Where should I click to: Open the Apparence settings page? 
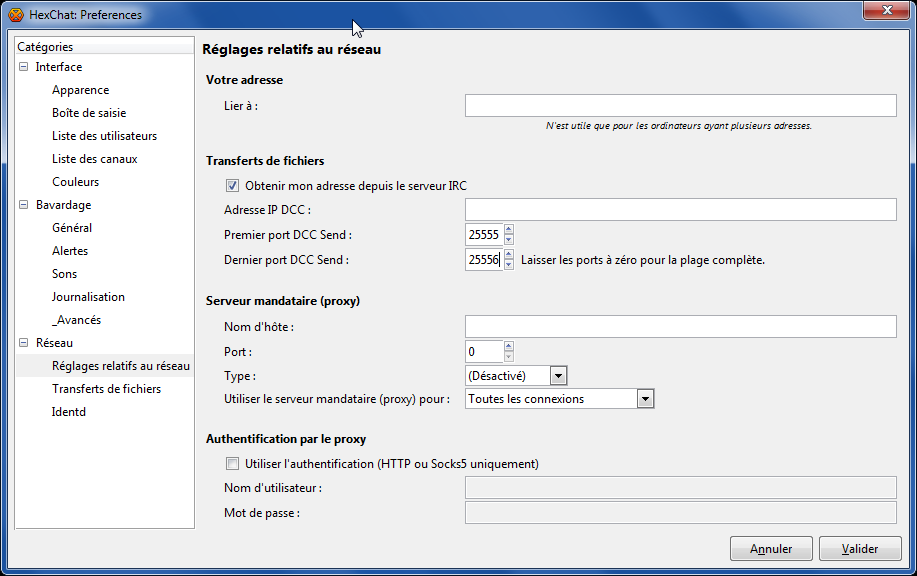pos(80,90)
